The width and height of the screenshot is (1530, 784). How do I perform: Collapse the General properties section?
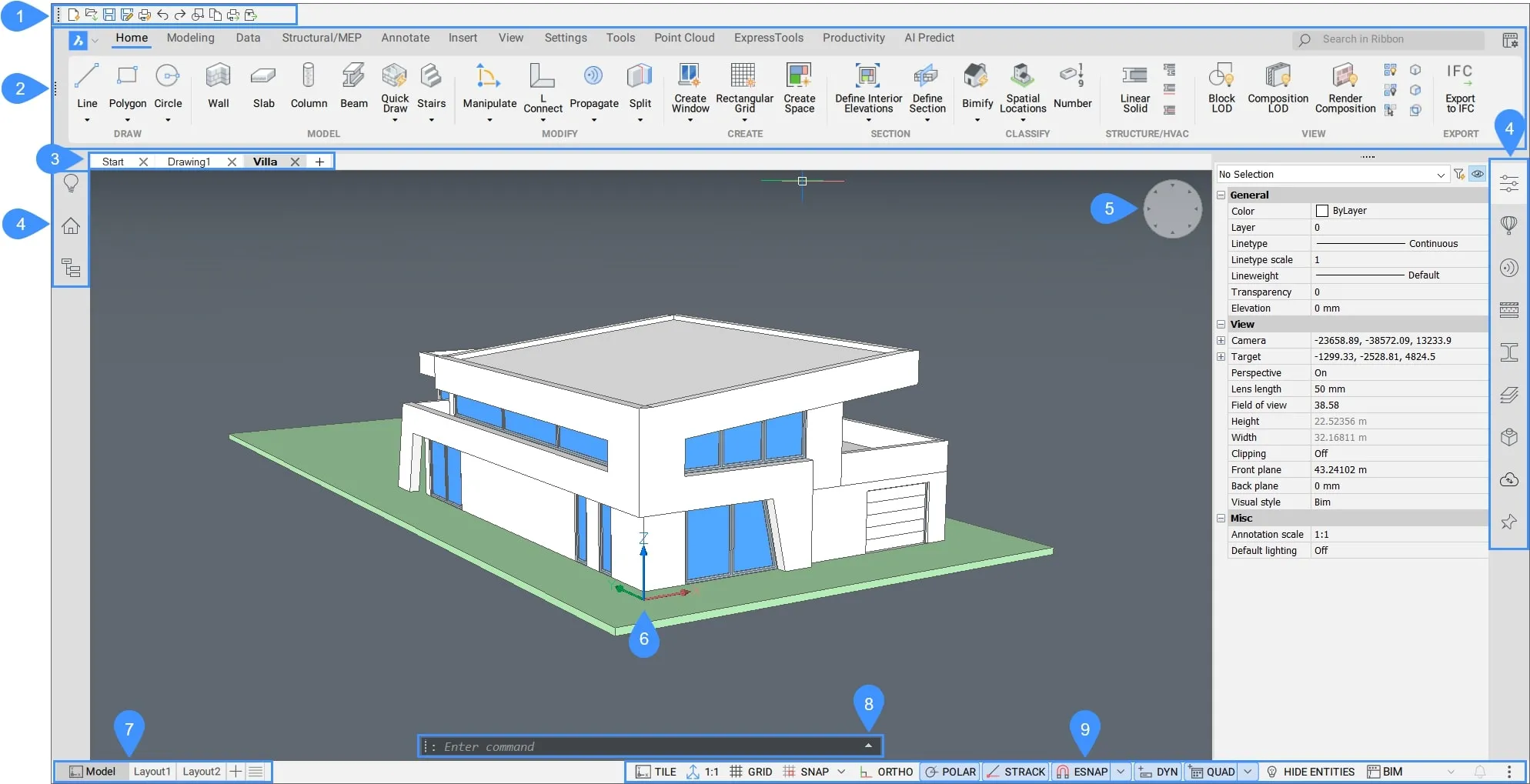click(1221, 195)
